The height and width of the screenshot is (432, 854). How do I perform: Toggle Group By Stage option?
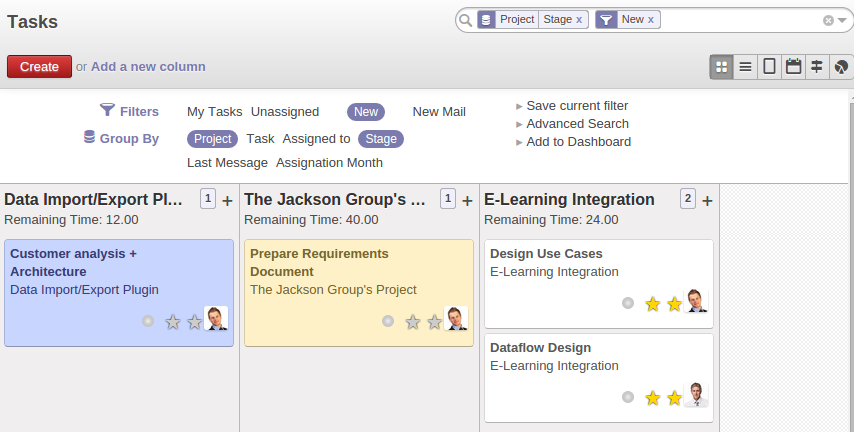(x=380, y=139)
